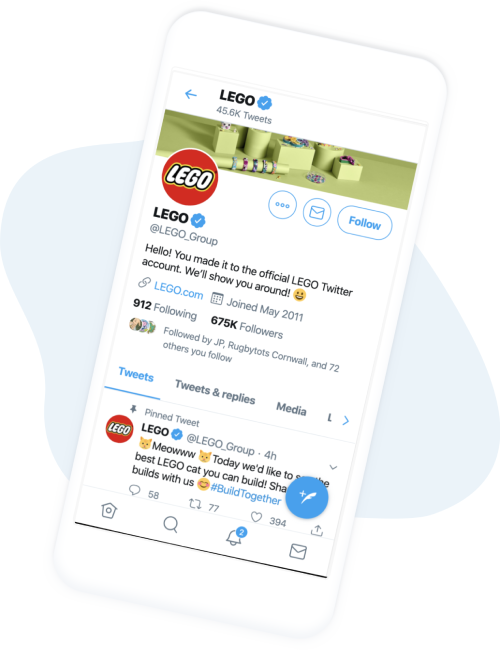
Task: Follow the LEGO account
Action: pos(364,223)
